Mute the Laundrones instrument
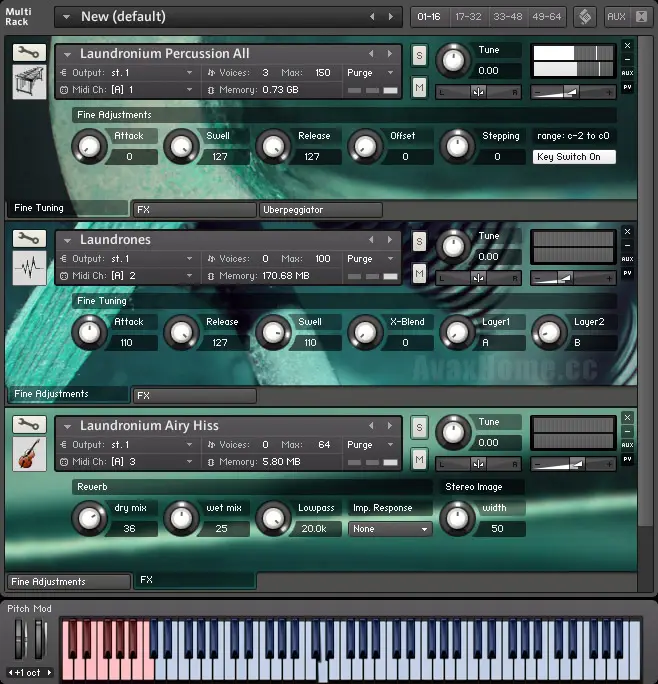The height and width of the screenshot is (684, 658). point(419,274)
